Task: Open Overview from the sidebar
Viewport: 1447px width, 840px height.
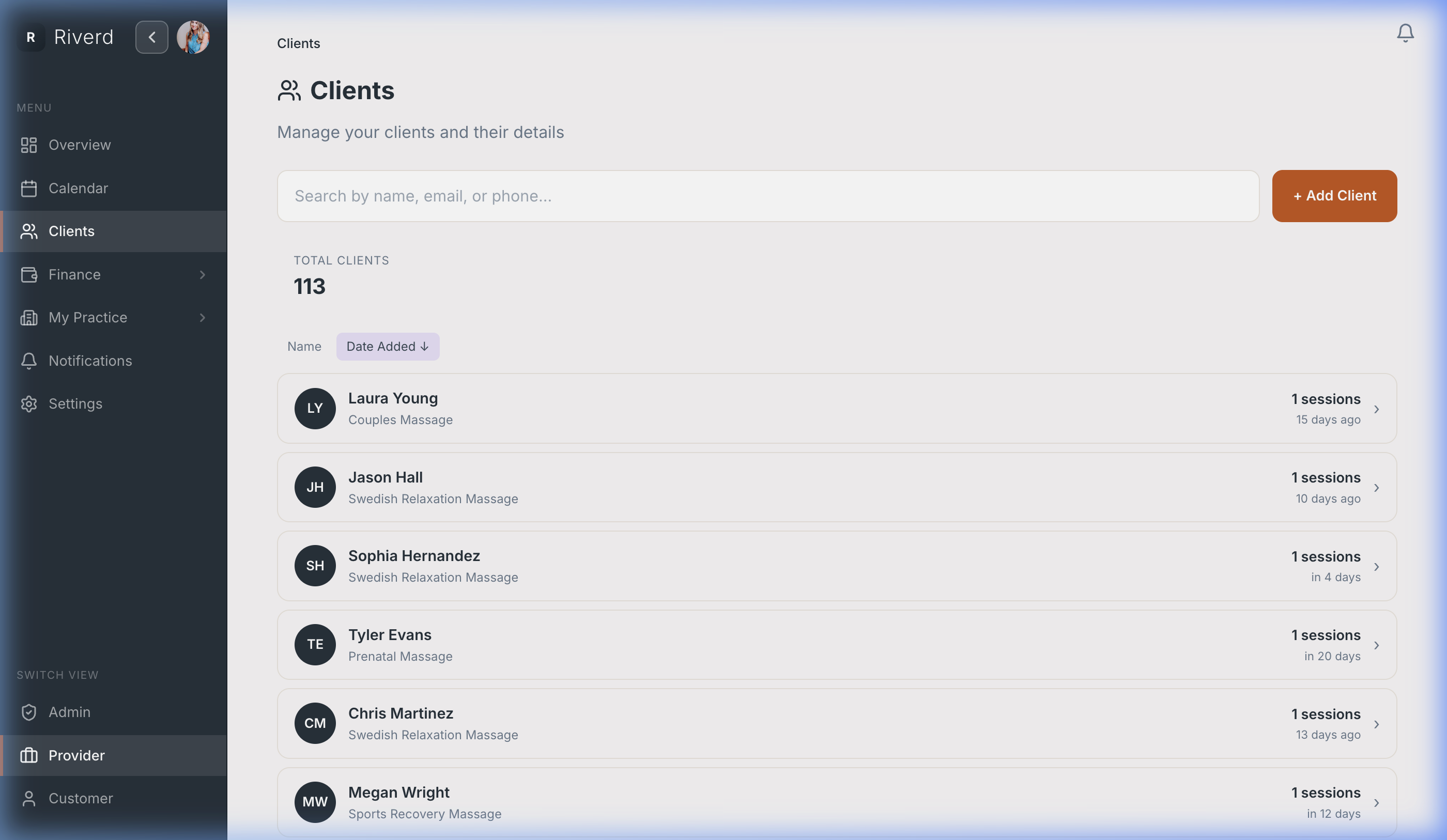Action: pyautogui.click(x=79, y=145)
